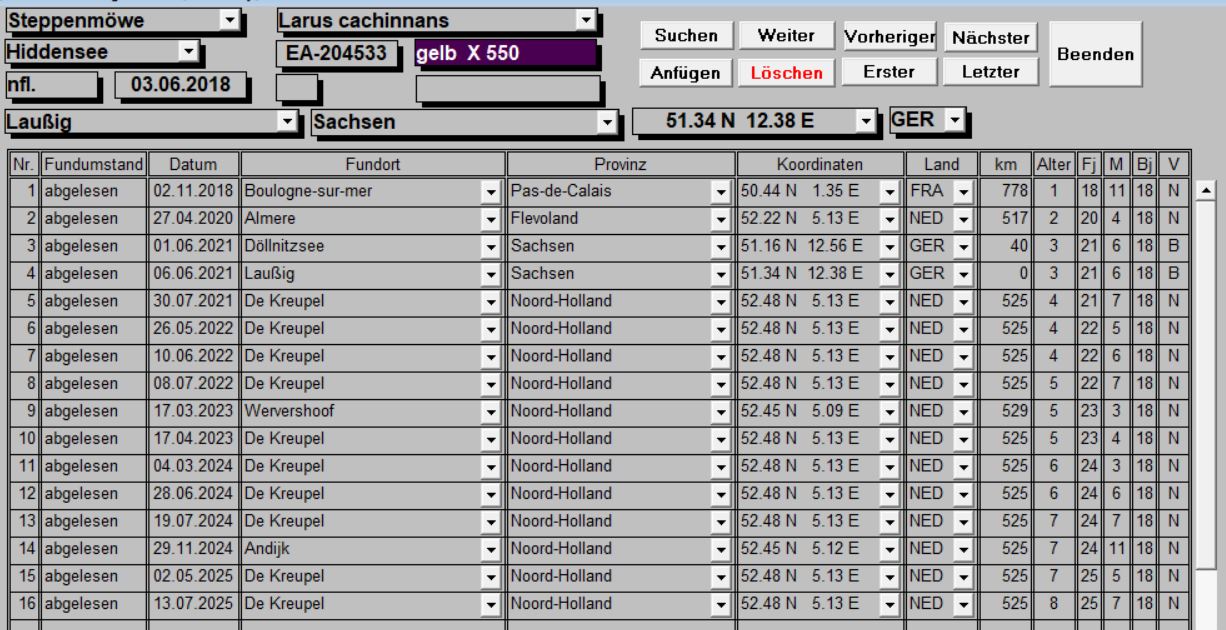Expand Provinz dropdown for Flevoland row

click(720, 217)
